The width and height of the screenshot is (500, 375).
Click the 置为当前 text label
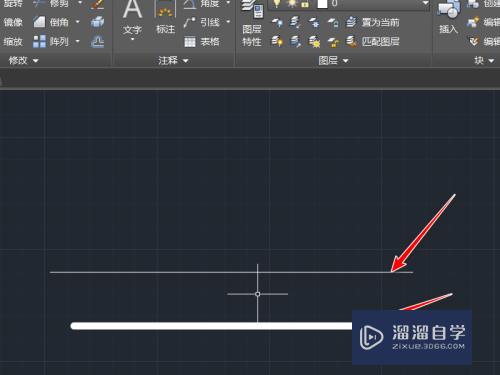click(381, 22)
